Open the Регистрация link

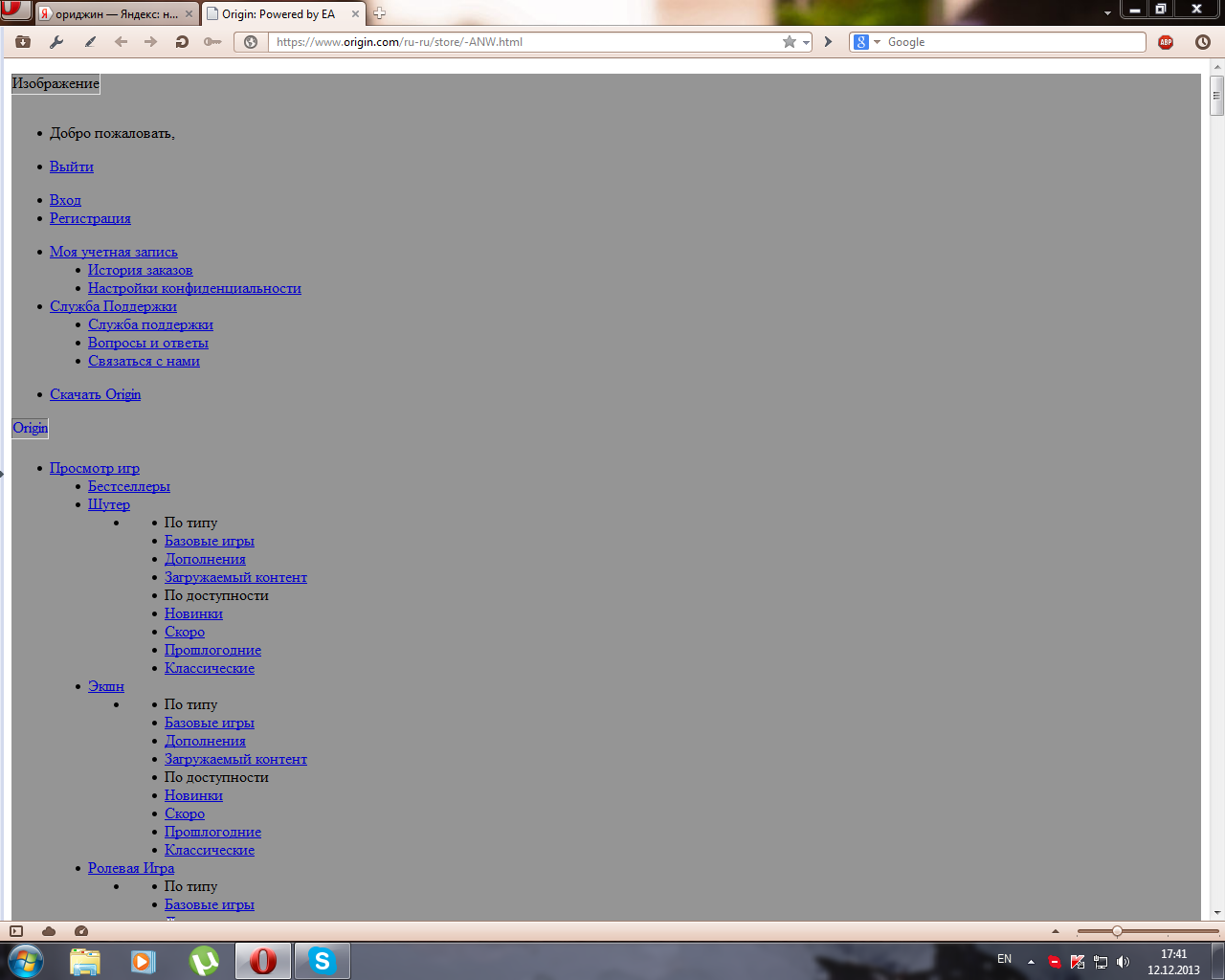click(90, 218)
